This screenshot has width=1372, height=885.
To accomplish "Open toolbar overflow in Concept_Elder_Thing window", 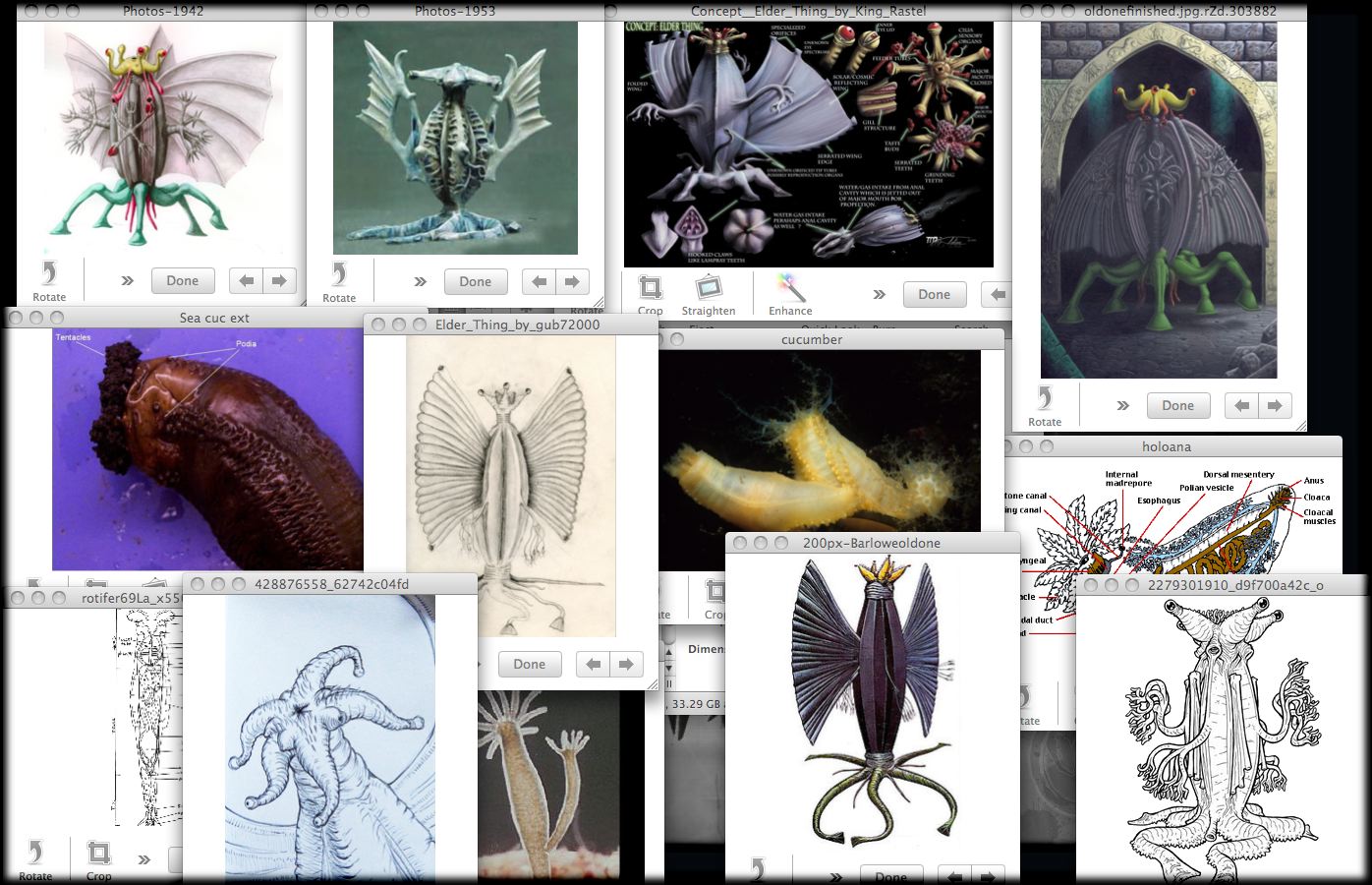I will point(879,294).
